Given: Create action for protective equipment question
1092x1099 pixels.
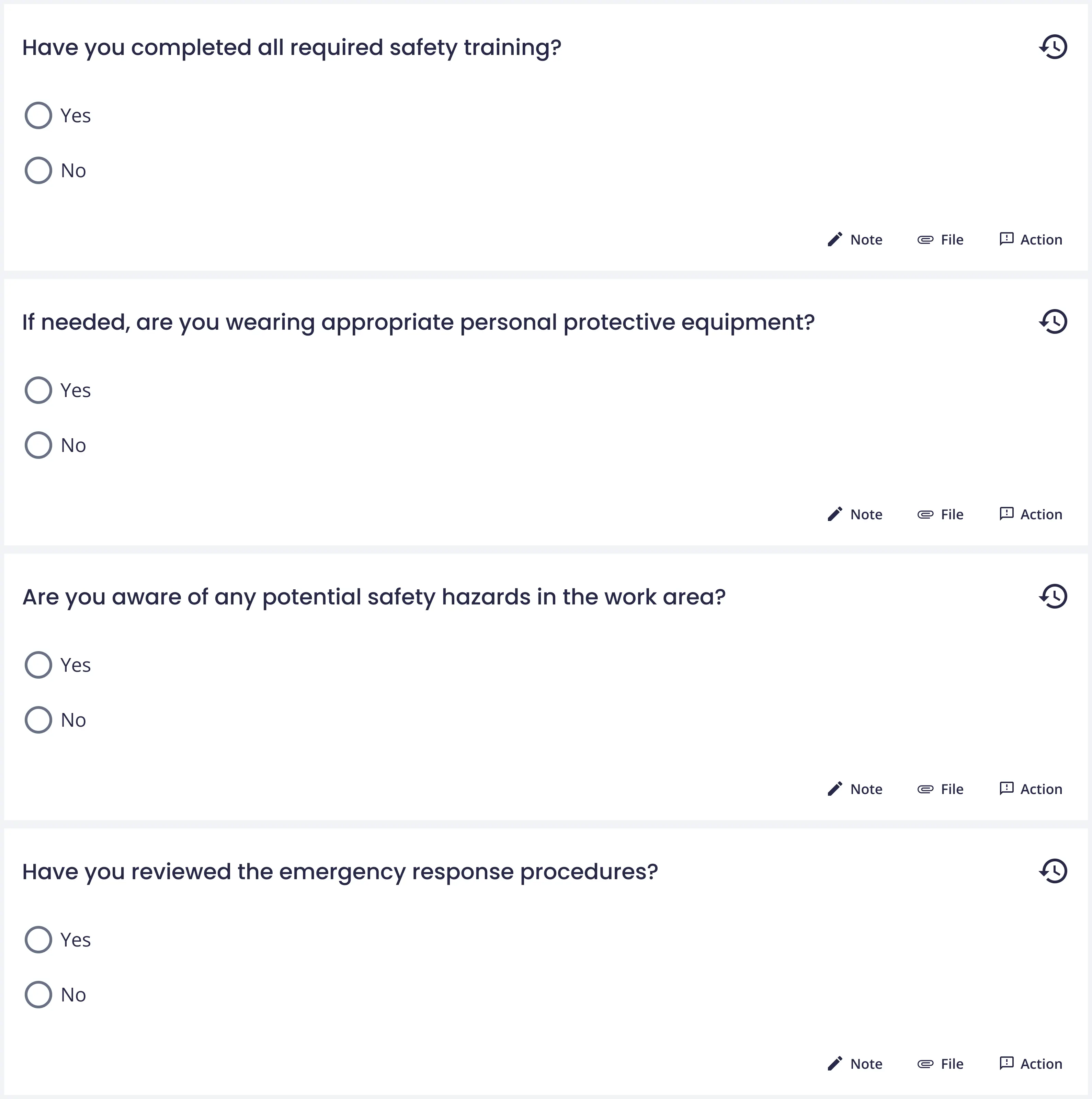Looking at the screenshot, I should [x=1031, y=514].
